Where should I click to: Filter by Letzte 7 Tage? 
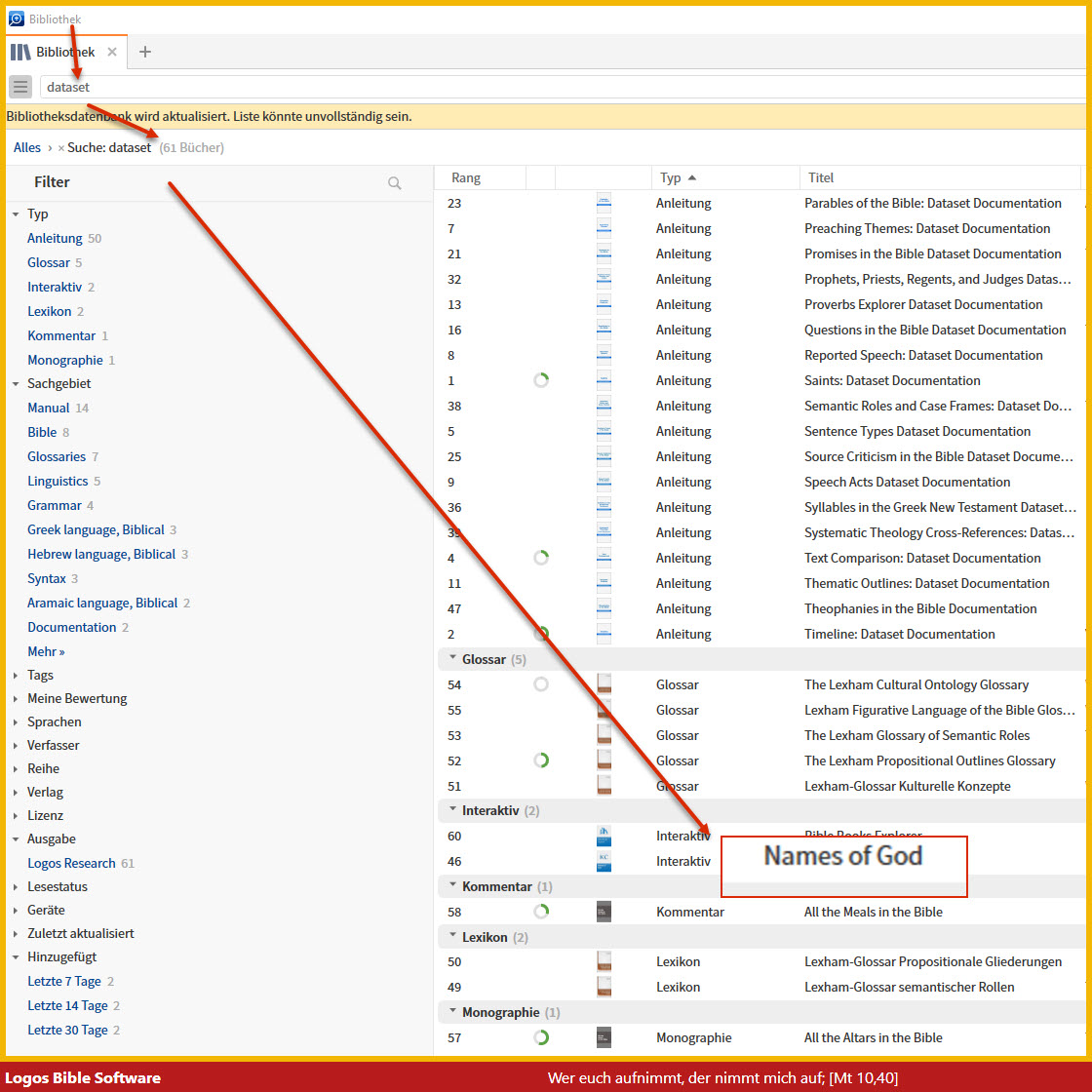(x=64, y=981)
